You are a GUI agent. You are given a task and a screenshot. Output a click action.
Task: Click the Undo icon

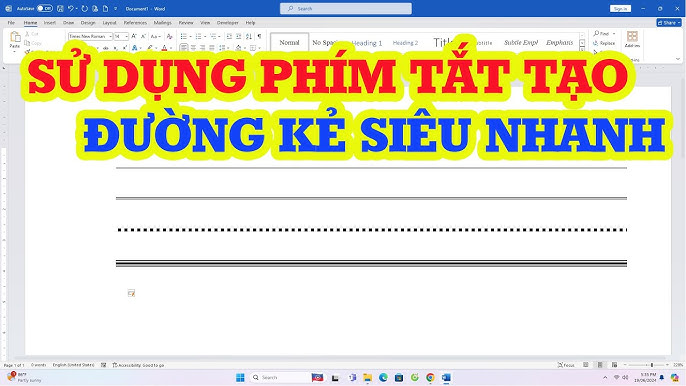pos(70,8)
